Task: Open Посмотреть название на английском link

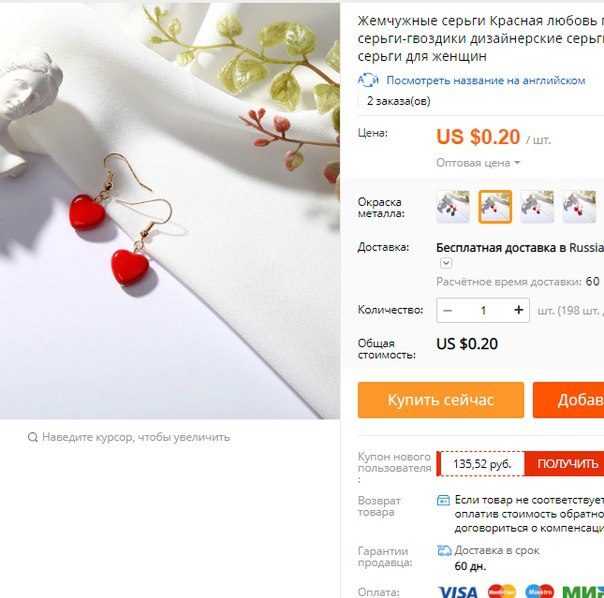Action: [486, 81]
